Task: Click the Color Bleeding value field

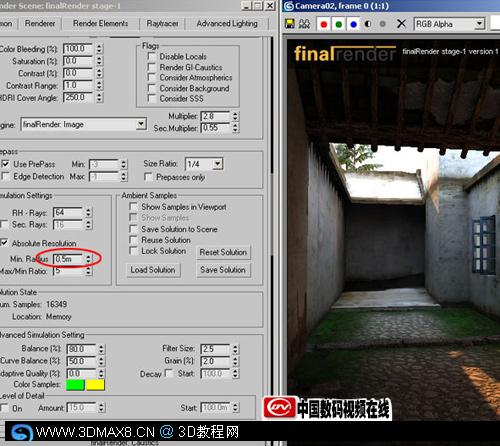Action: click(x=78, y=49)
